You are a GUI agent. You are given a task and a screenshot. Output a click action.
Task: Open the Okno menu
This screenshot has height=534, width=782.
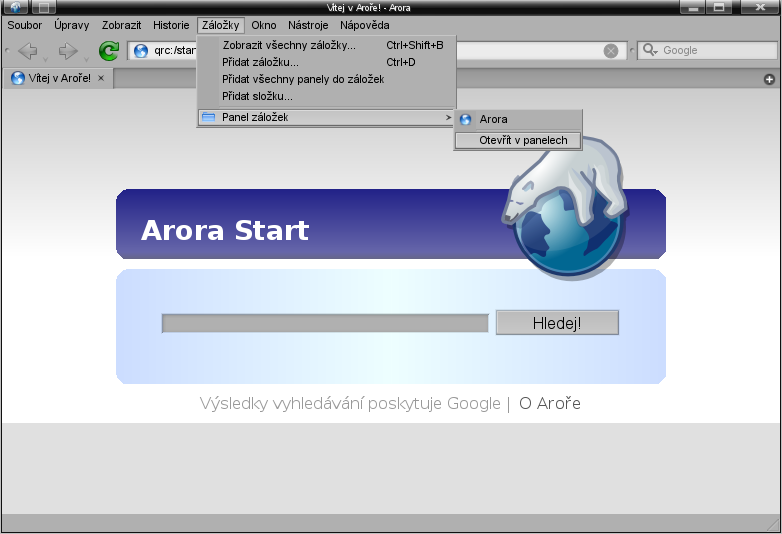[264, 25]
